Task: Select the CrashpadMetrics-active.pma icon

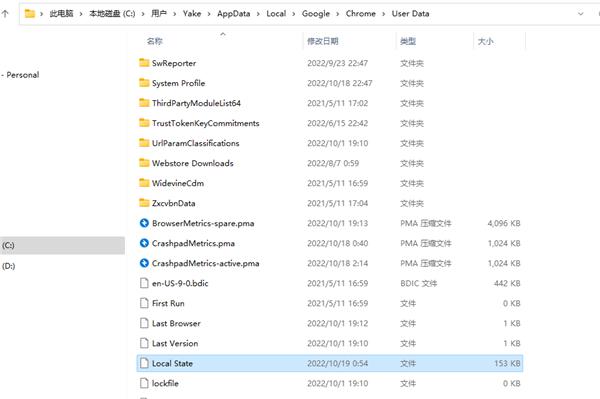Action: tap(144, 263)
